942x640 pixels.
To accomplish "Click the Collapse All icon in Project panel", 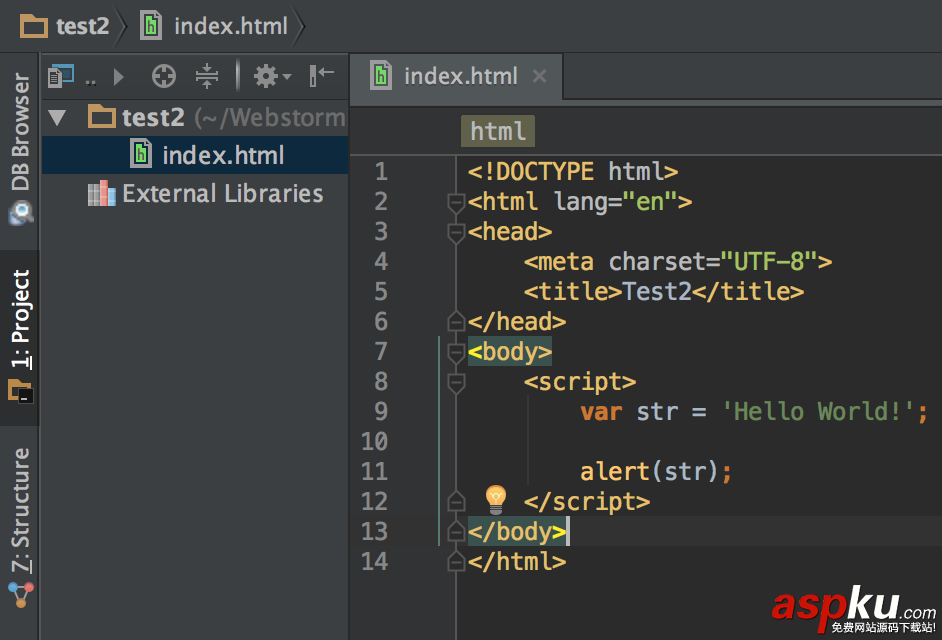I will click(x=207, y=76).
